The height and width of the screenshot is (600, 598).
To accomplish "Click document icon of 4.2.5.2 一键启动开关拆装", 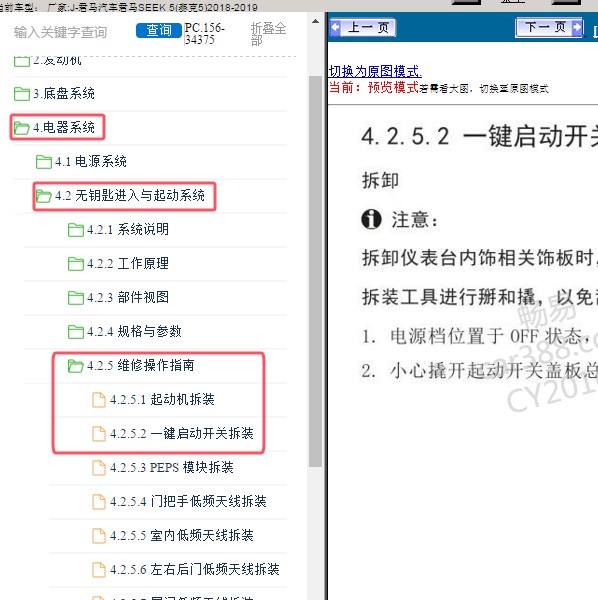I will pos(99,434).
